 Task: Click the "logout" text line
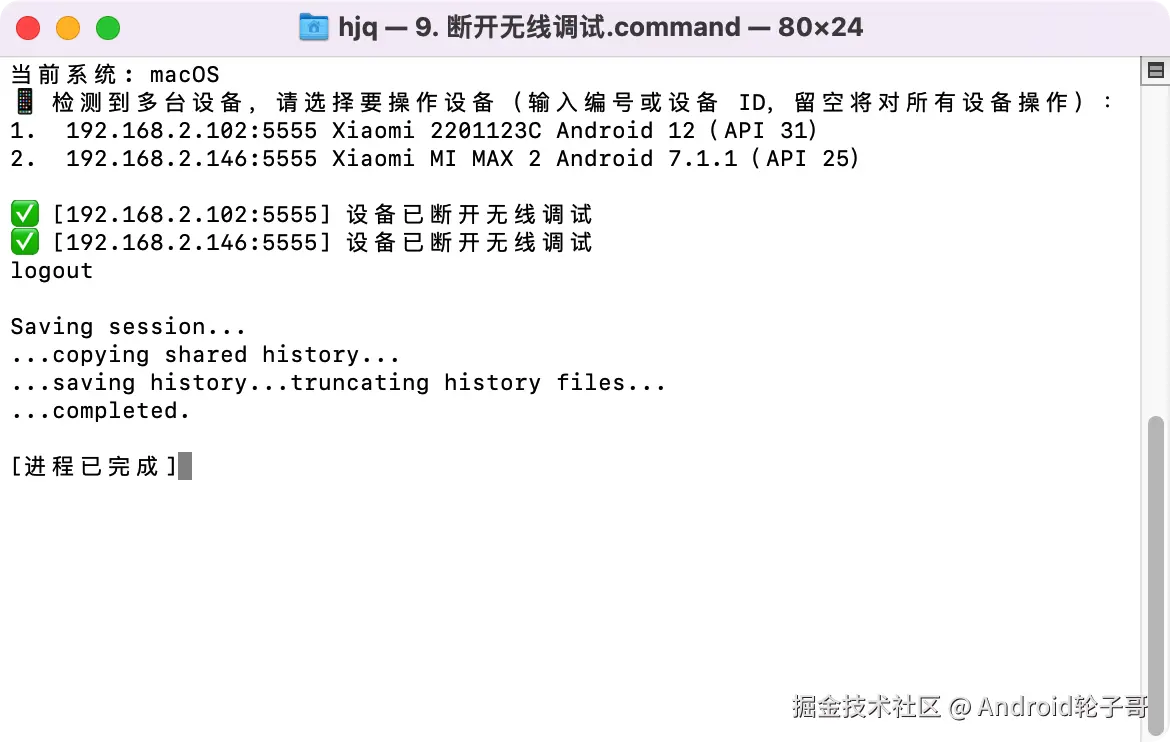click(52, 271)
